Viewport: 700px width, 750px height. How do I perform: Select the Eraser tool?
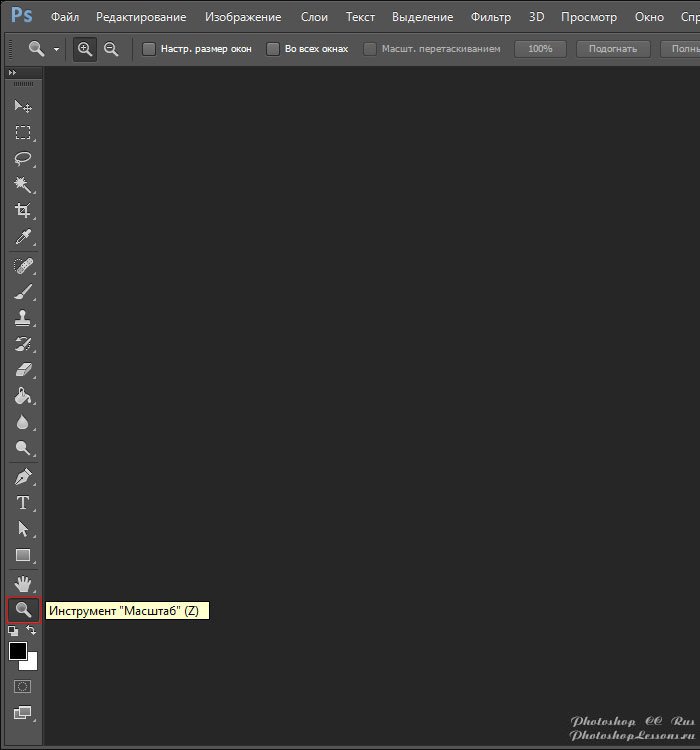point(23,370)
